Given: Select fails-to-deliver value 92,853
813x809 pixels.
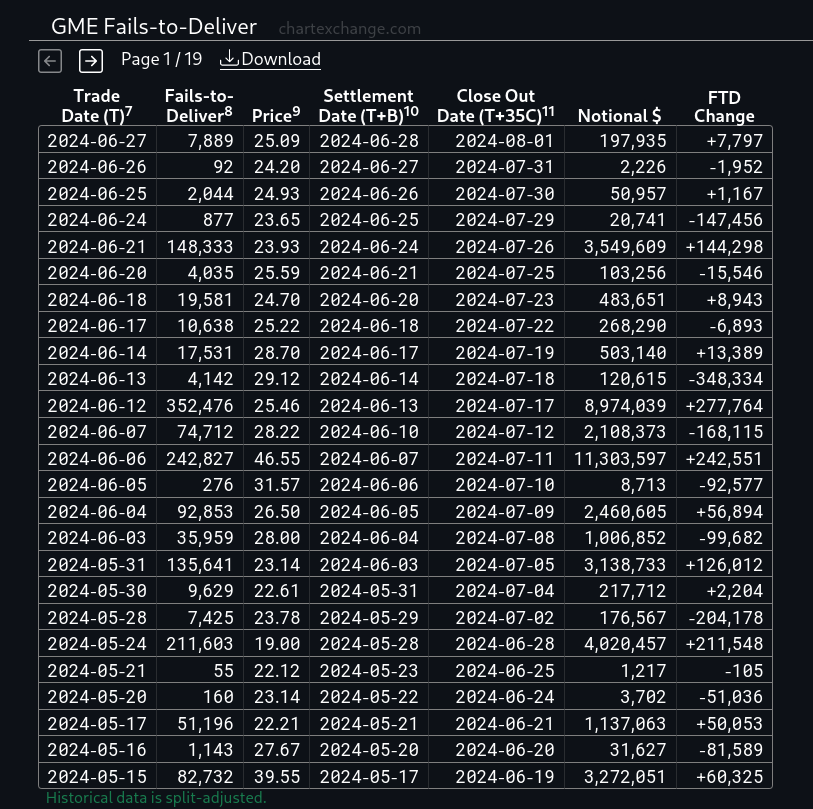Looking at the screenshot, I should tap(200, 511).
